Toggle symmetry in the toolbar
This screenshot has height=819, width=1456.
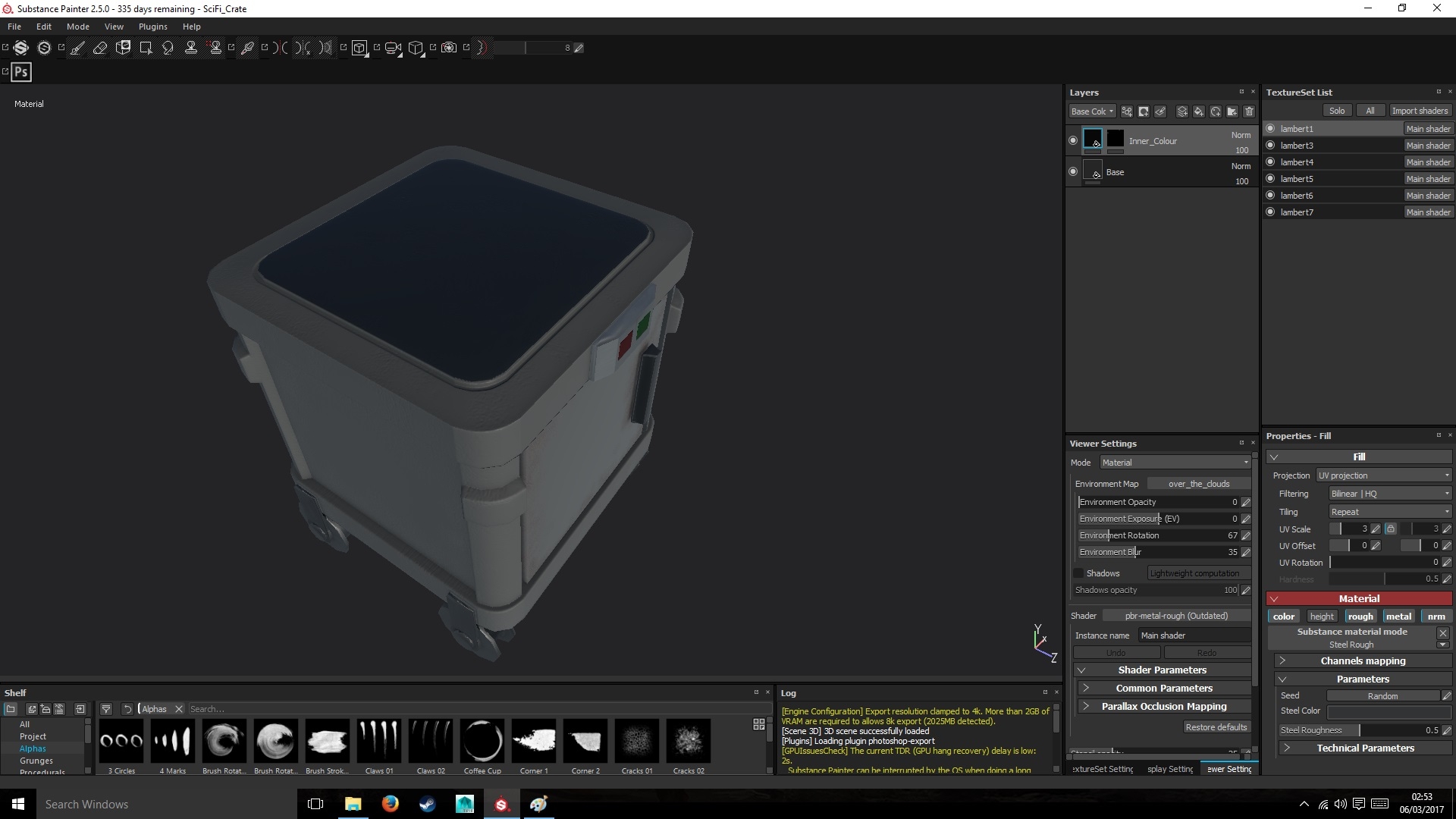click(281, 48)
